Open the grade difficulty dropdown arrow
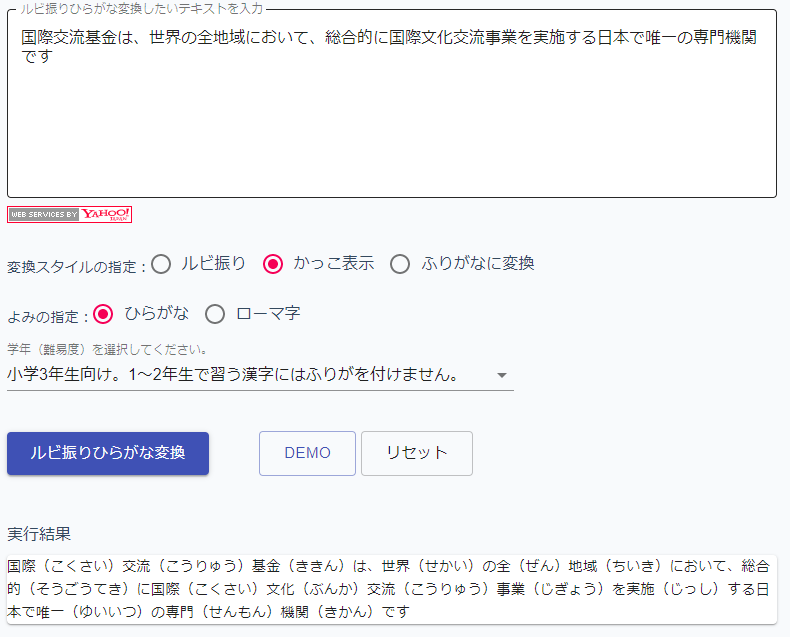Screen dimensions: 790x637 501,375
